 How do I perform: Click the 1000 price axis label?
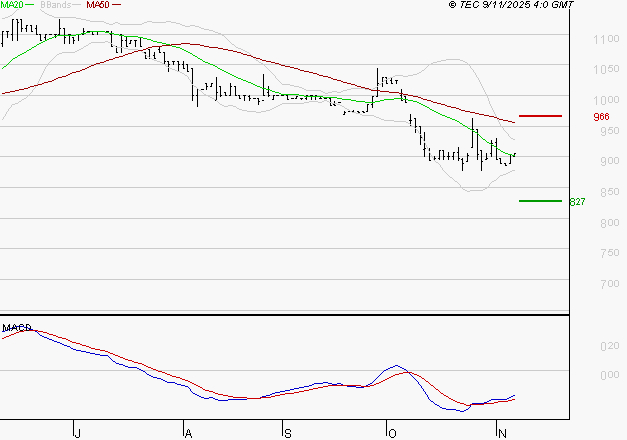point(606,100)
